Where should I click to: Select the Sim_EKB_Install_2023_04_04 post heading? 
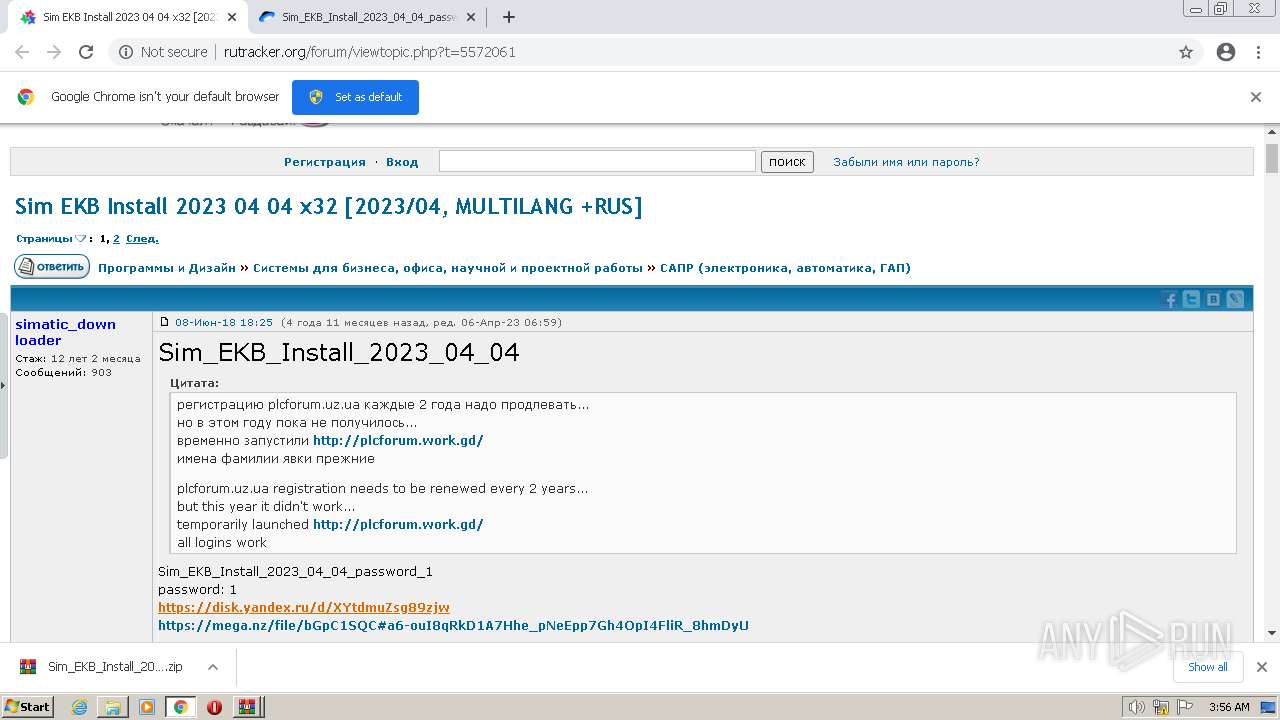(x=339, y=352)
